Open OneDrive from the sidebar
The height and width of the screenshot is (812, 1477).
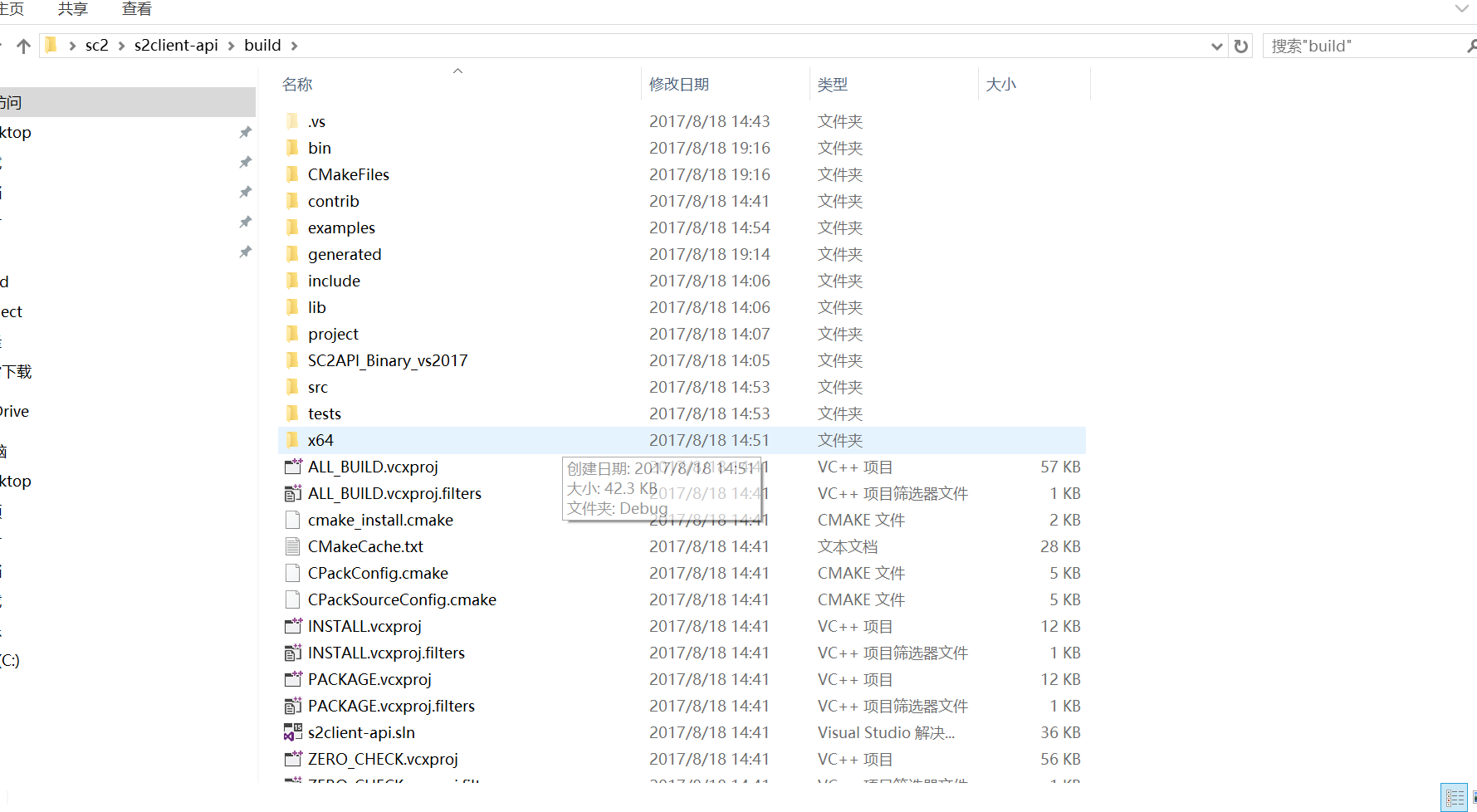[x=14, y=410]
